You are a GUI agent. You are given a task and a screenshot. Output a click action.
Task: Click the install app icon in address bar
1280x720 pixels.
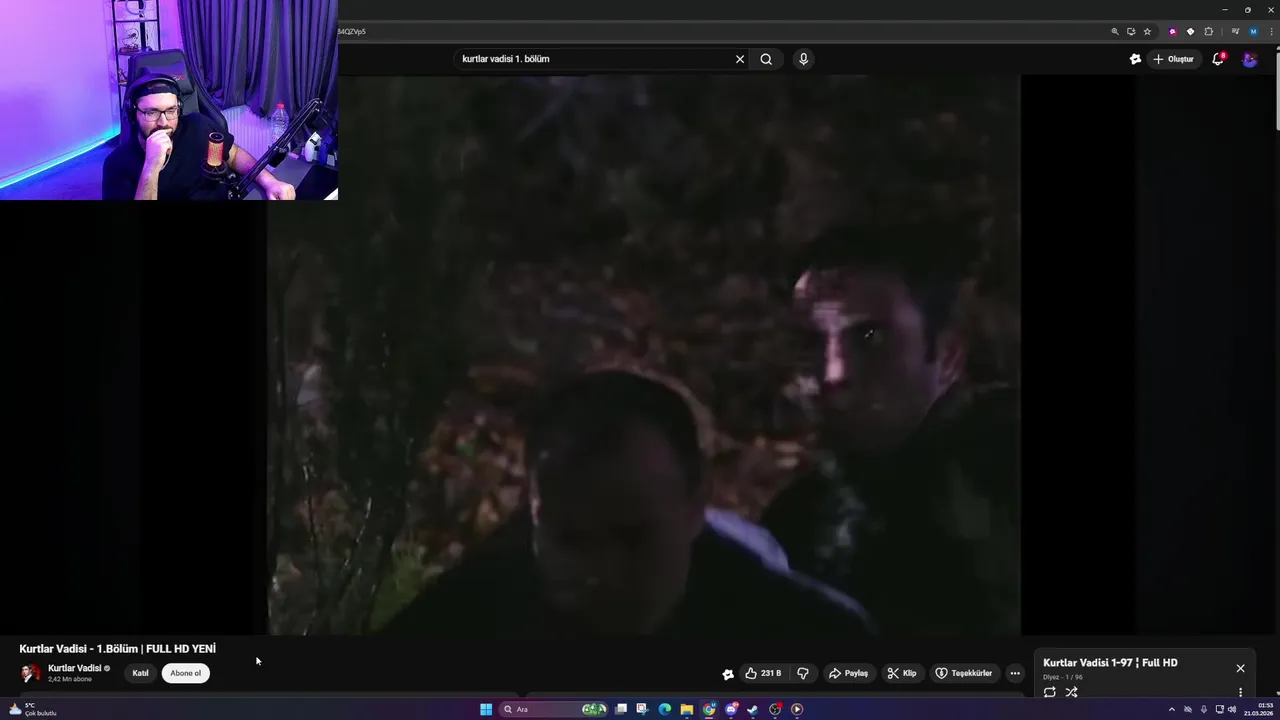coord(1131,32)
